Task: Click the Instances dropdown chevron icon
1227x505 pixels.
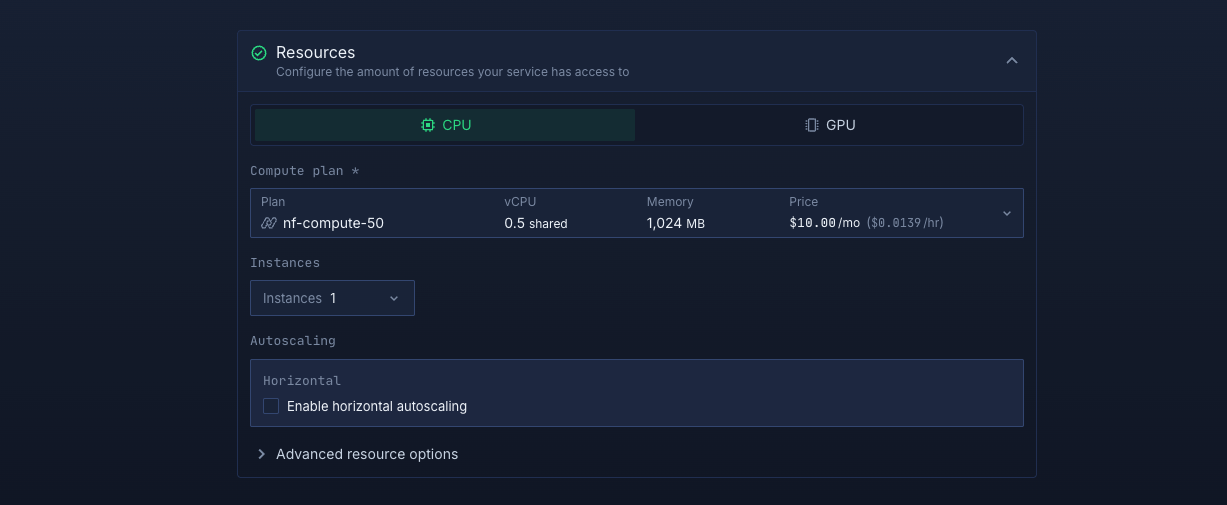Action: [x=394, y=298]
